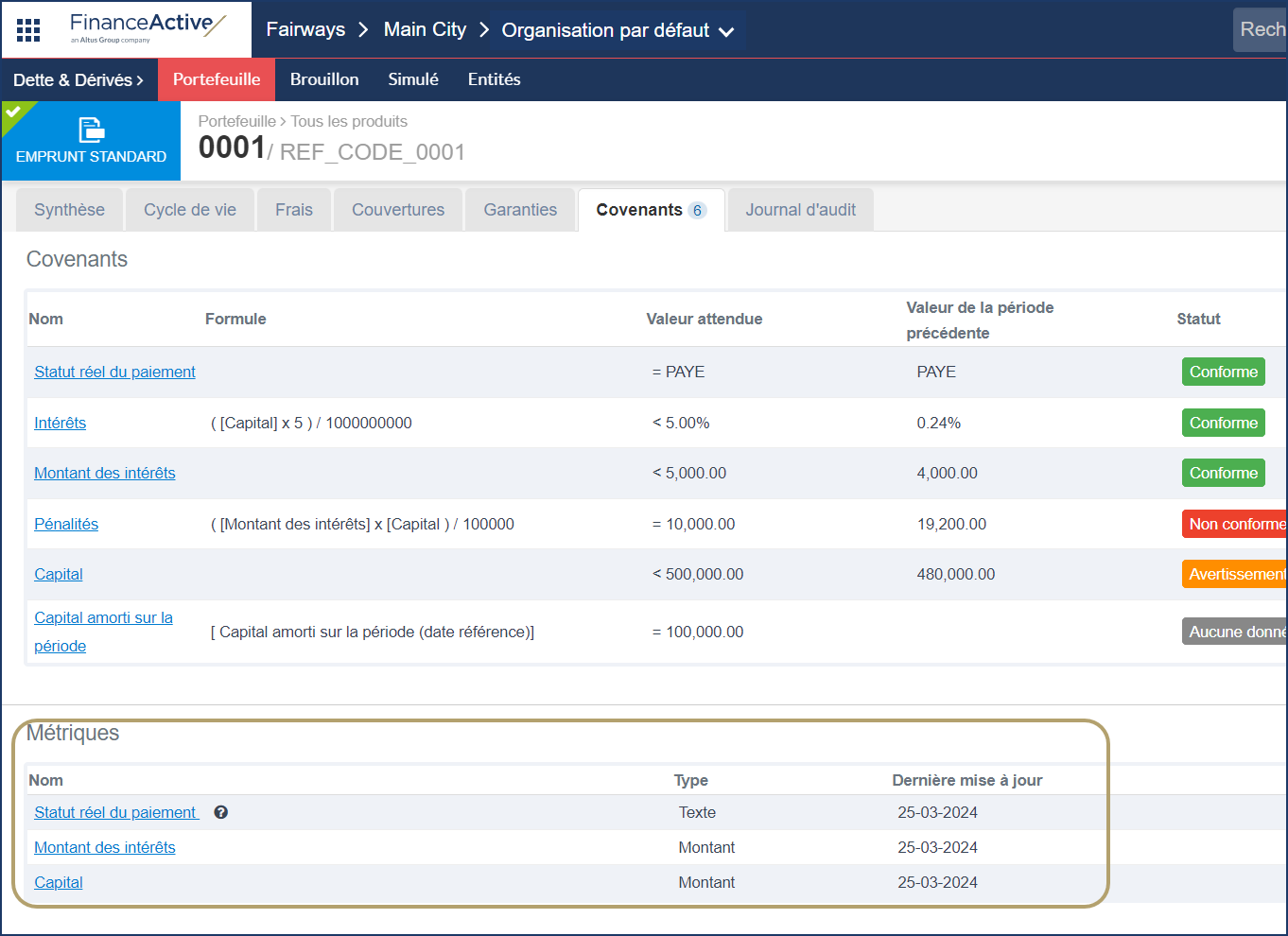Screen dimensions: 1288x936
Task: Open the Intérêts covenant details
Action: click(60, 423)
